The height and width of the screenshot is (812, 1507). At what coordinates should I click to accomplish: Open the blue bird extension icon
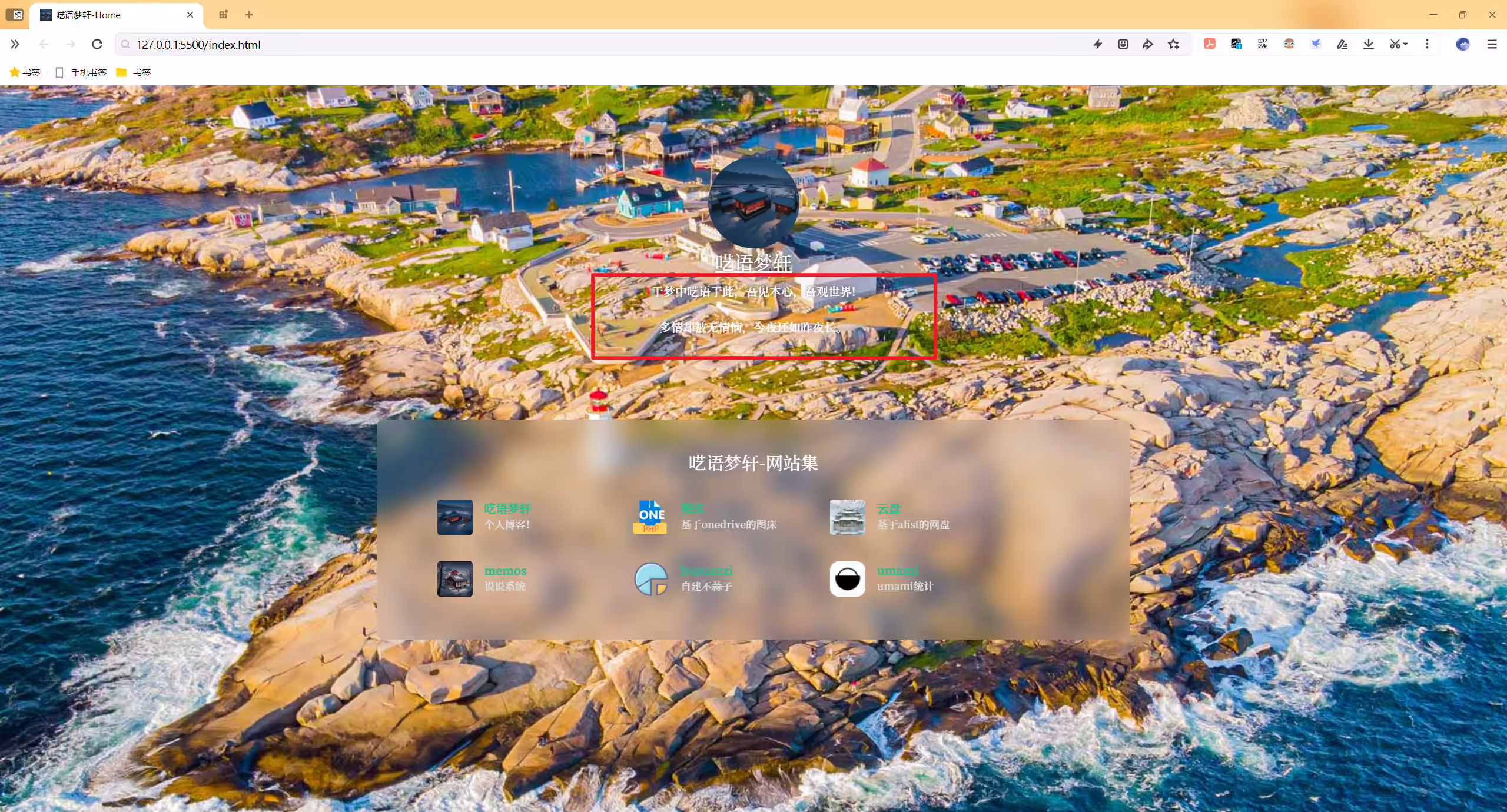click(x=1316, y=44)
